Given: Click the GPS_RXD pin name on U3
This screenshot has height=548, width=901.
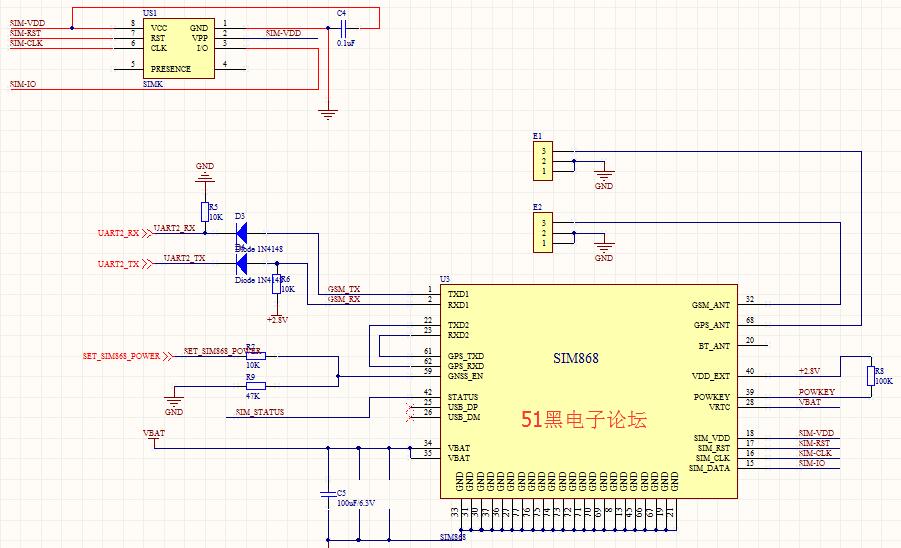Looking at the screenshot, I should point(466,366).
